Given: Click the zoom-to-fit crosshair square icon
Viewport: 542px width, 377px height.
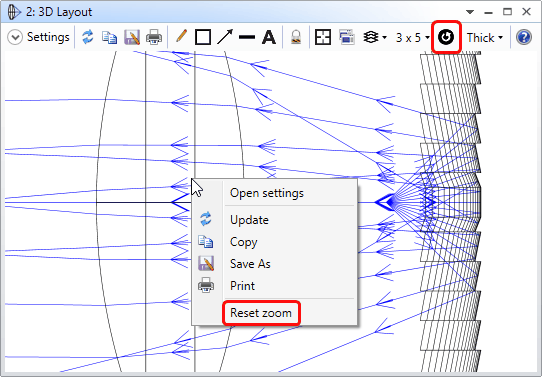Looking at the screenshot, I should [x=323, y=37].
